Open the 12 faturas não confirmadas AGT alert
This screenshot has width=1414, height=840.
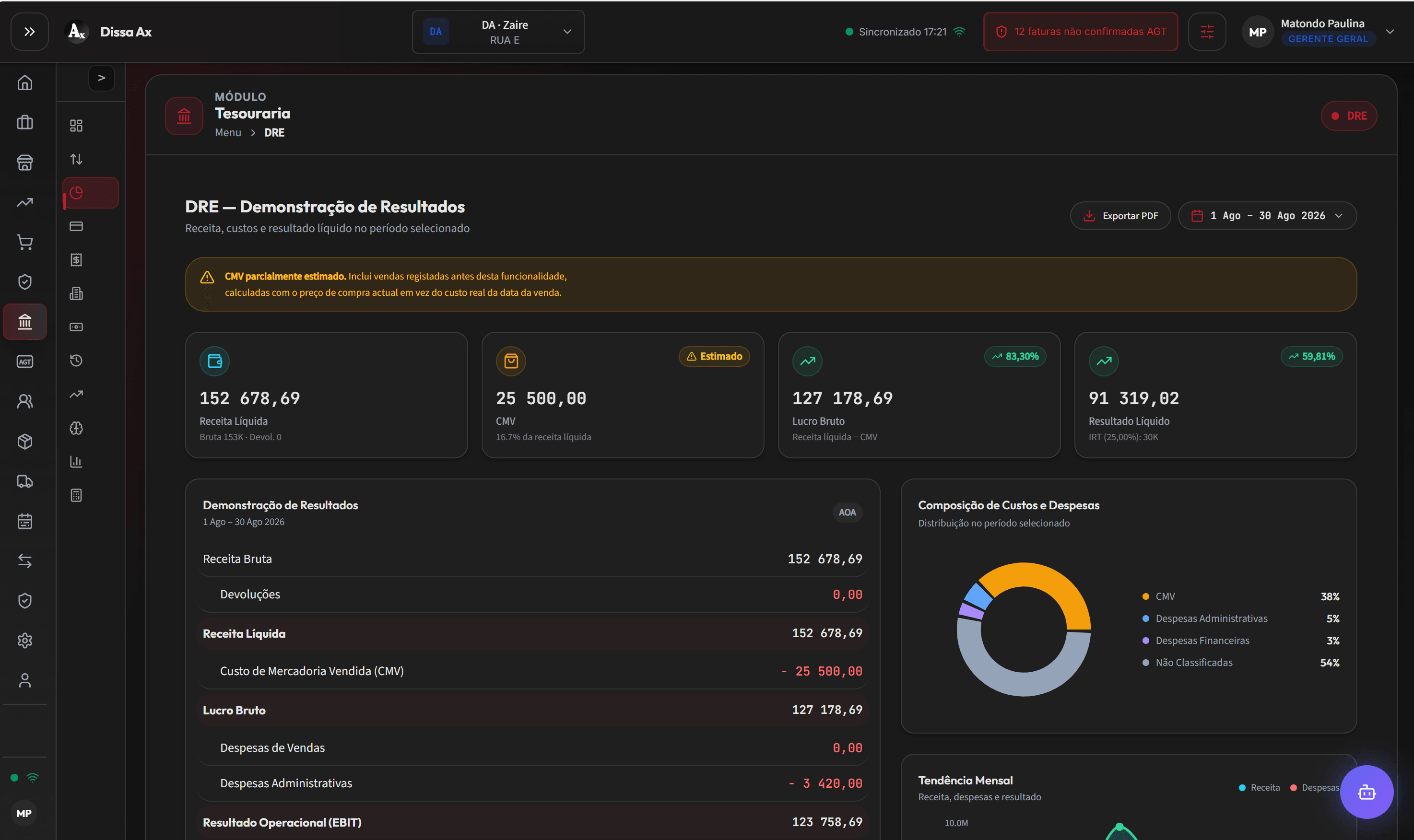[x=1080, y=32]
